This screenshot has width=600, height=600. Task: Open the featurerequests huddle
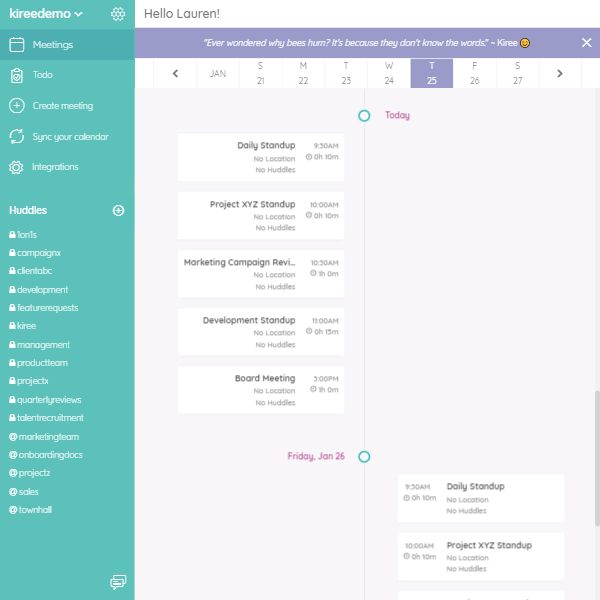(44, 308)
